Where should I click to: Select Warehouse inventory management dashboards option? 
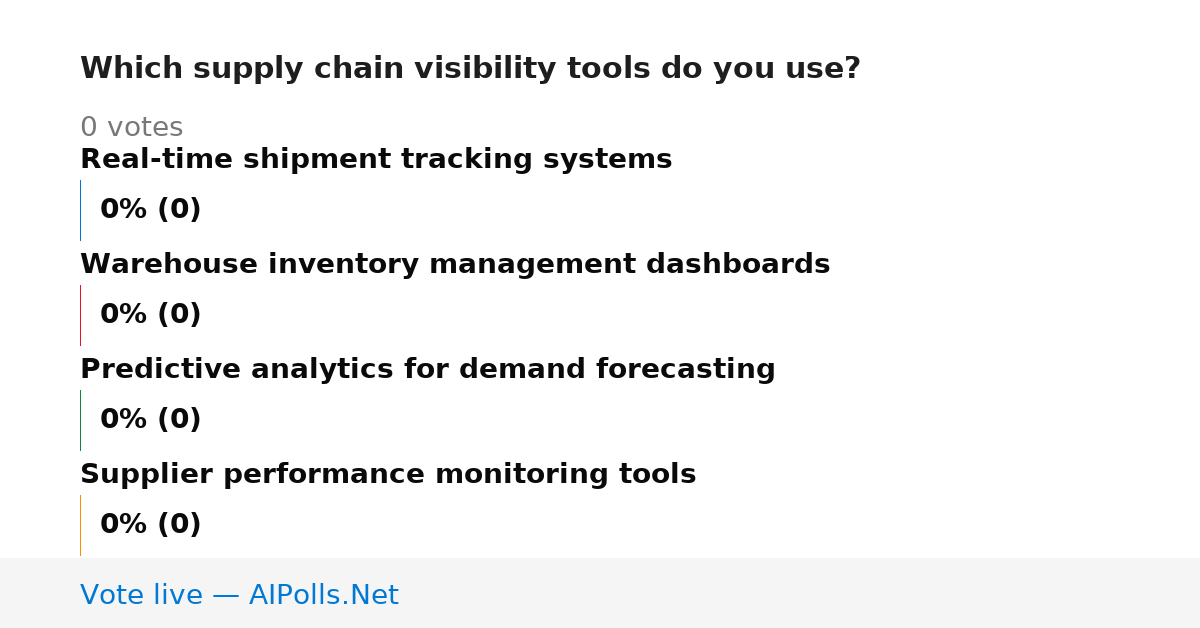[455, 264]
